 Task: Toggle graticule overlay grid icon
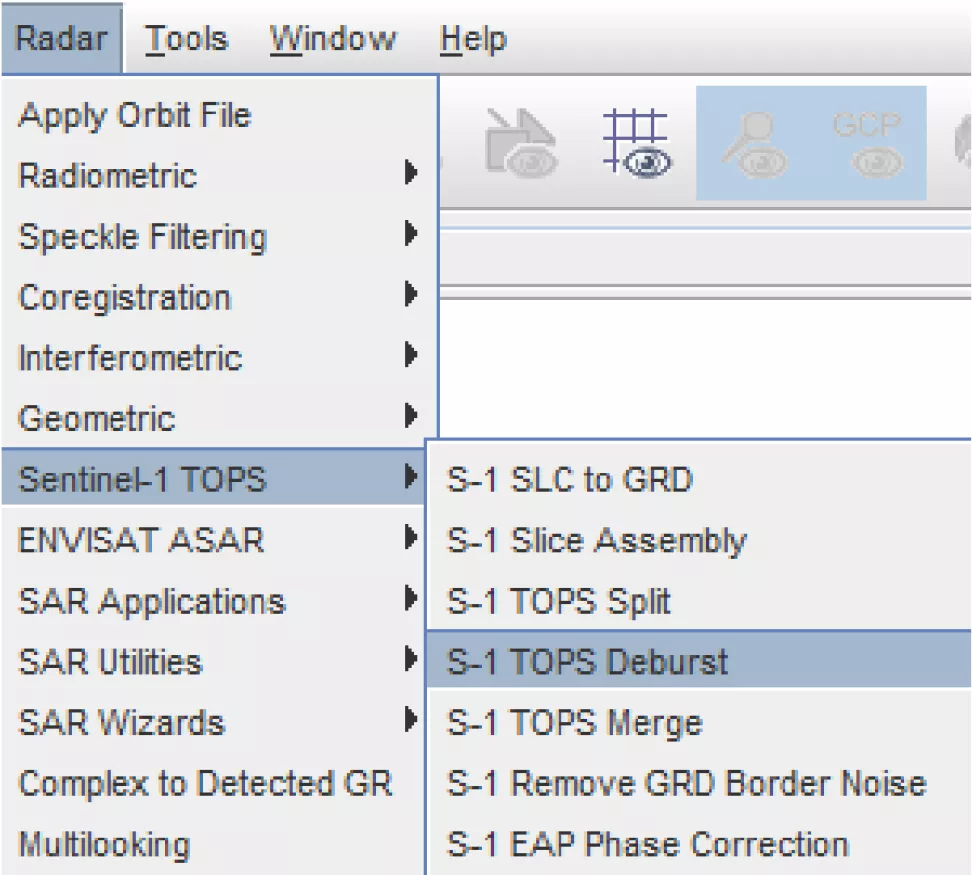click(x=637, y=143)
